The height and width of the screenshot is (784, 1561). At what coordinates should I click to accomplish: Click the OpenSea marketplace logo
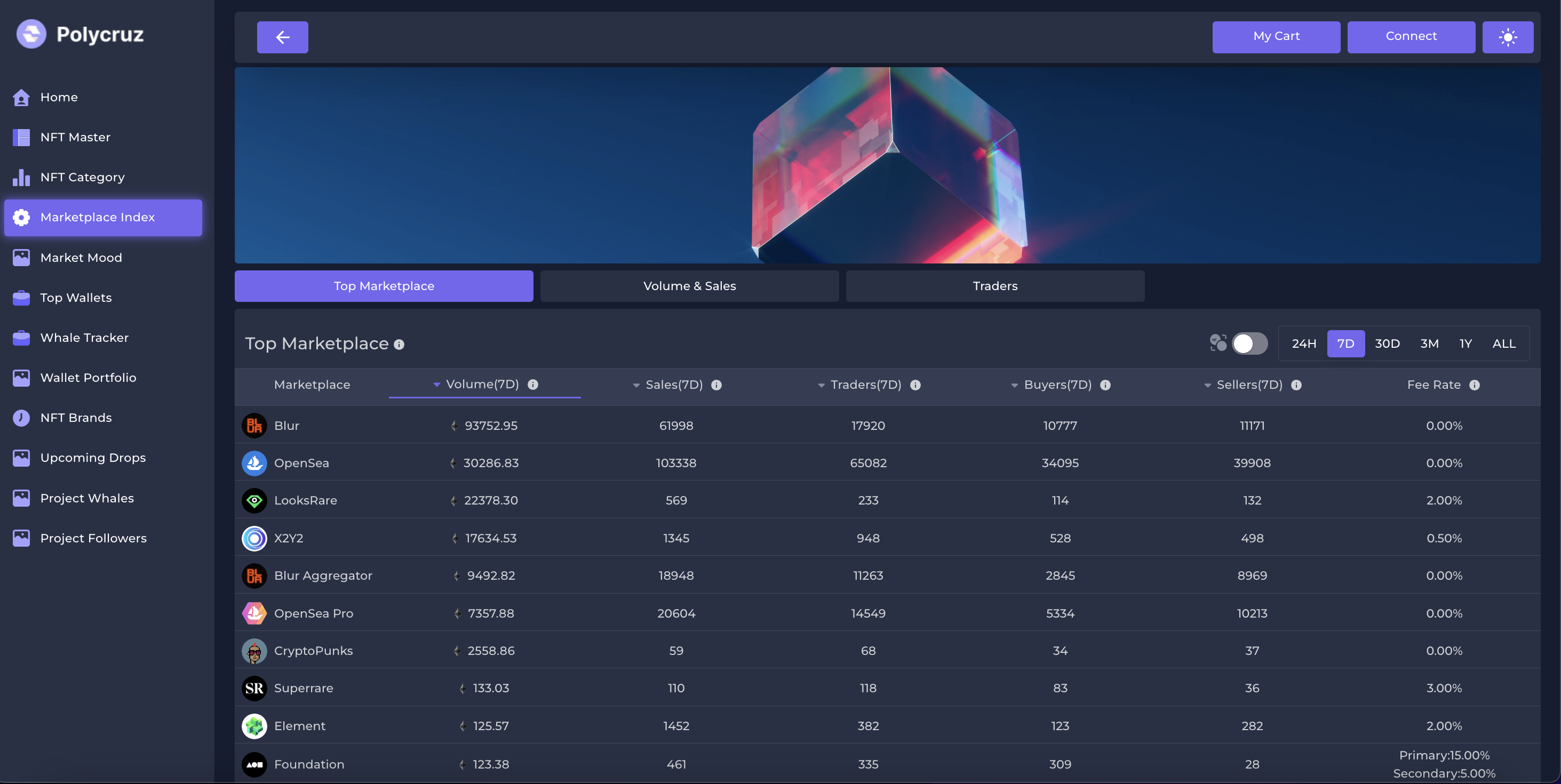pos(254,463)
